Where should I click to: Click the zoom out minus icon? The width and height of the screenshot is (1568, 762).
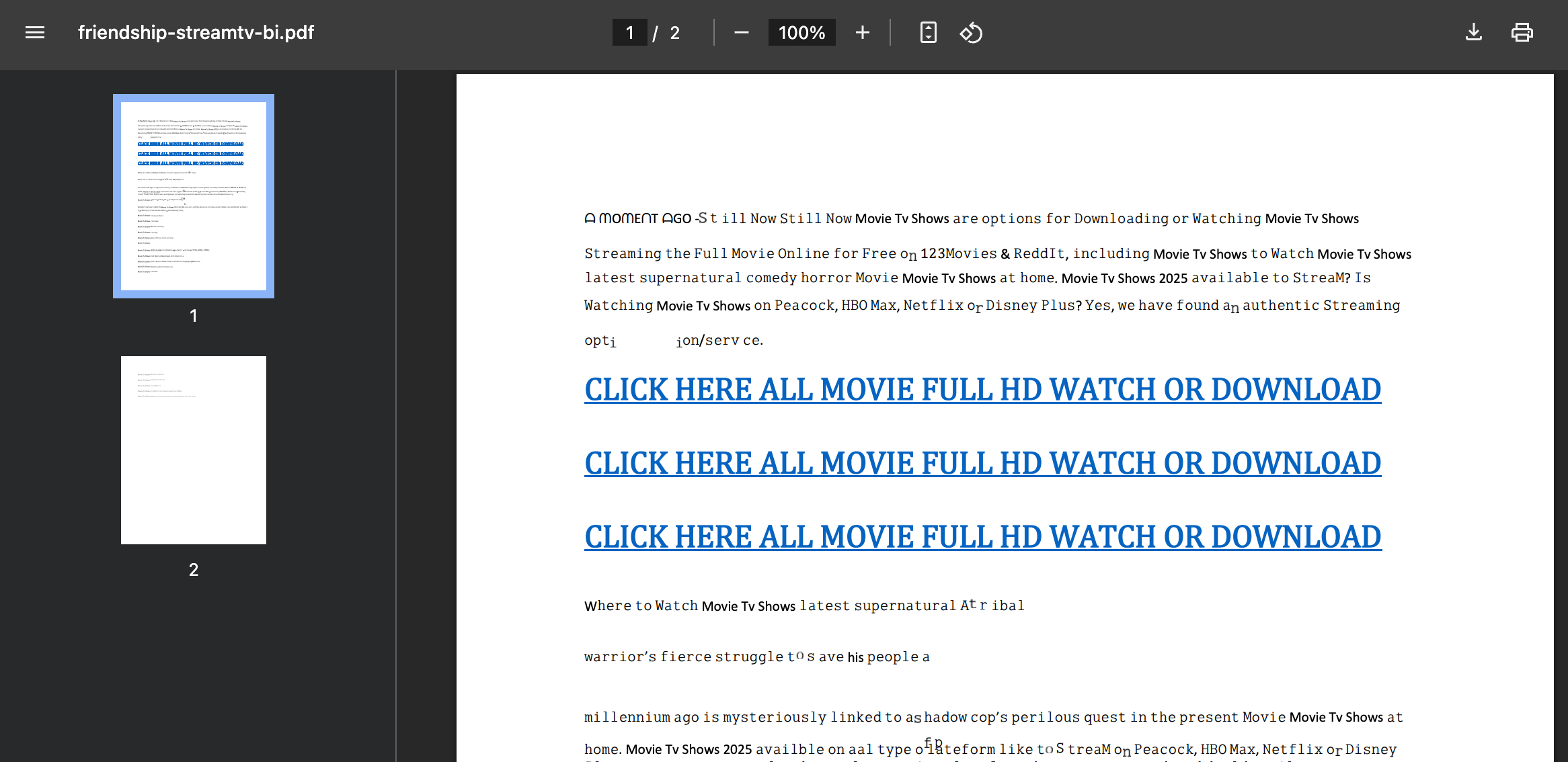[741, 32]
